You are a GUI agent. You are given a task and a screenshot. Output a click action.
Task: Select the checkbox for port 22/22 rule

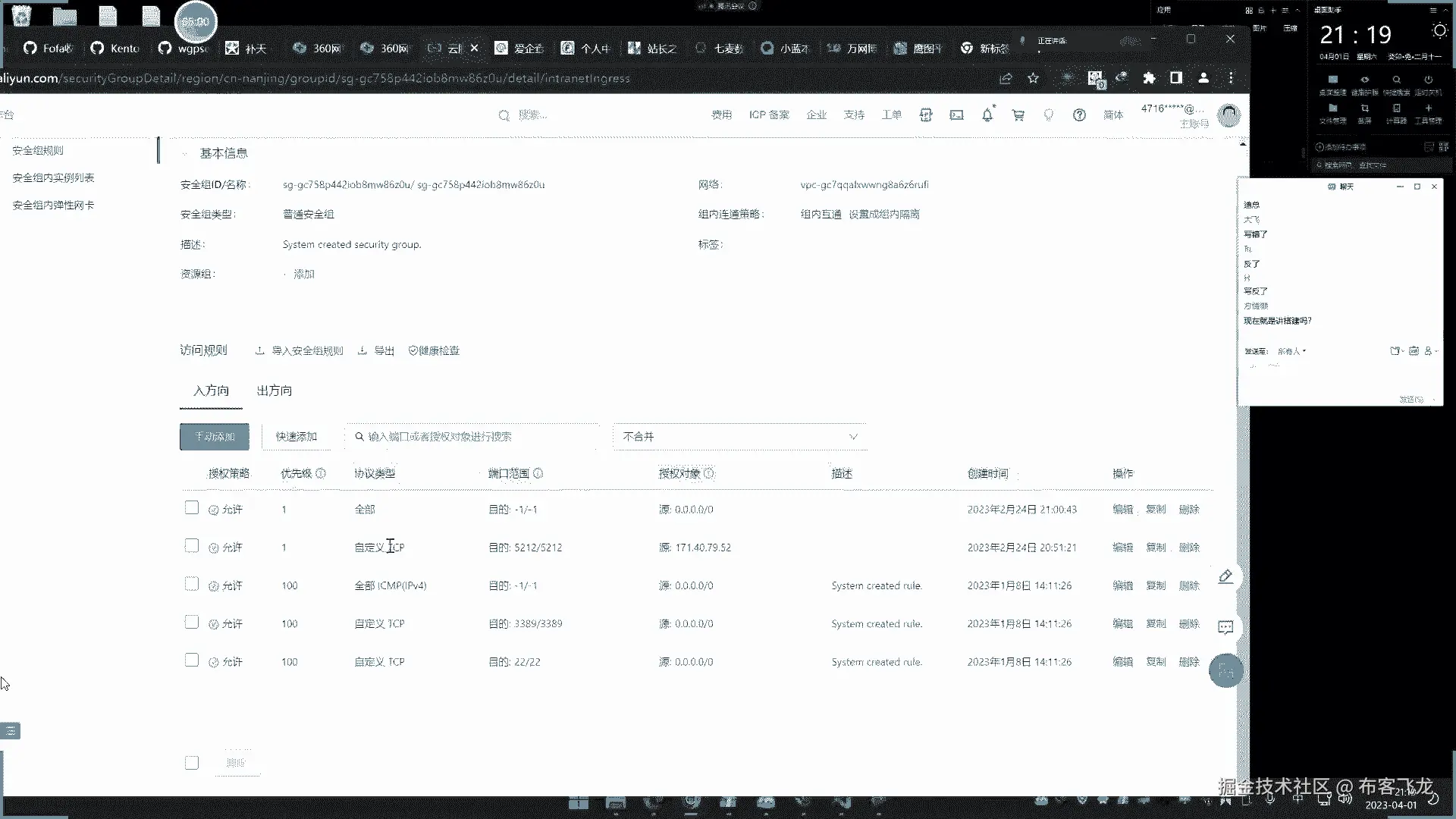(x=192, y=661)
